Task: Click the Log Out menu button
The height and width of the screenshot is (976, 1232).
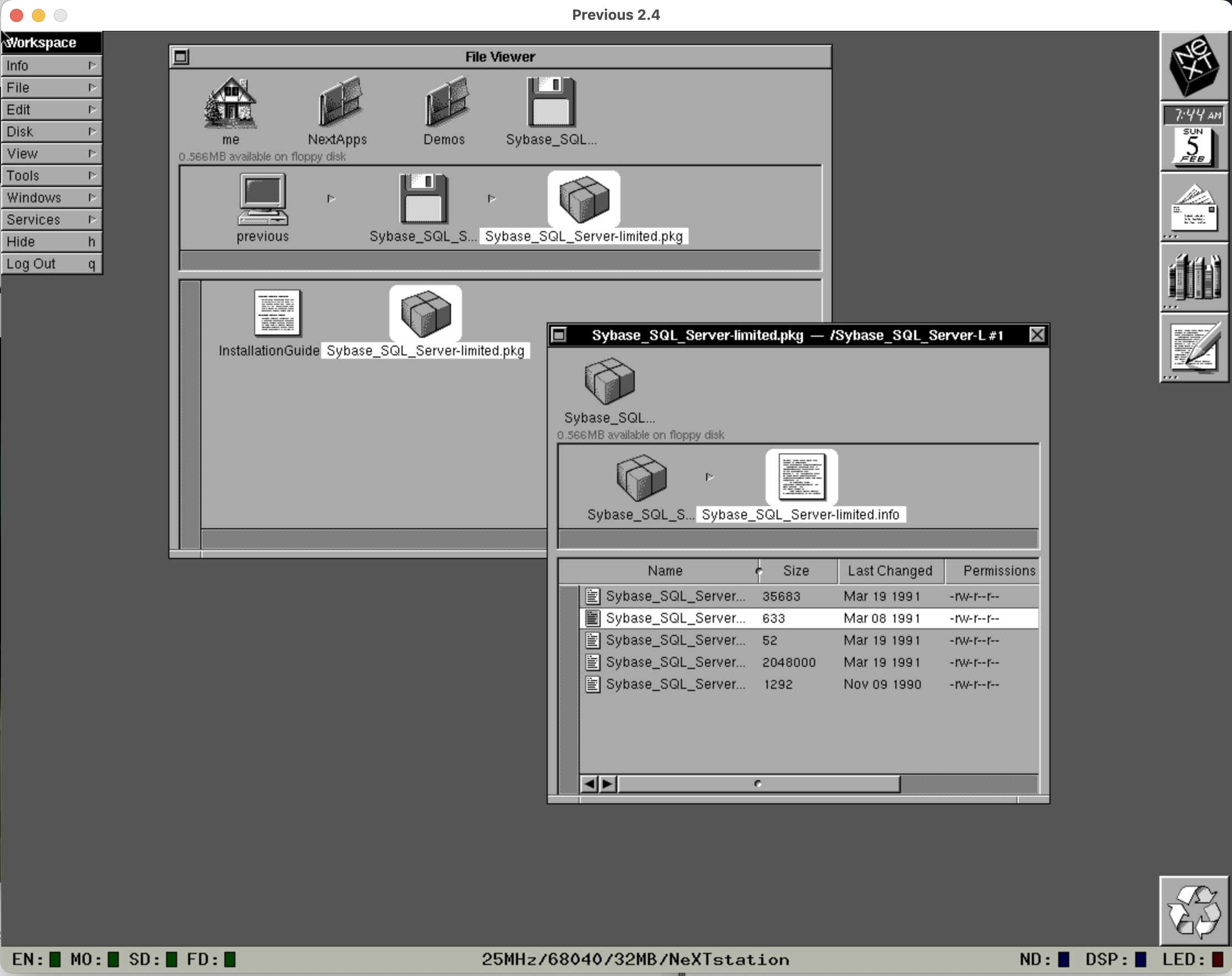Action: click(51, 264)
